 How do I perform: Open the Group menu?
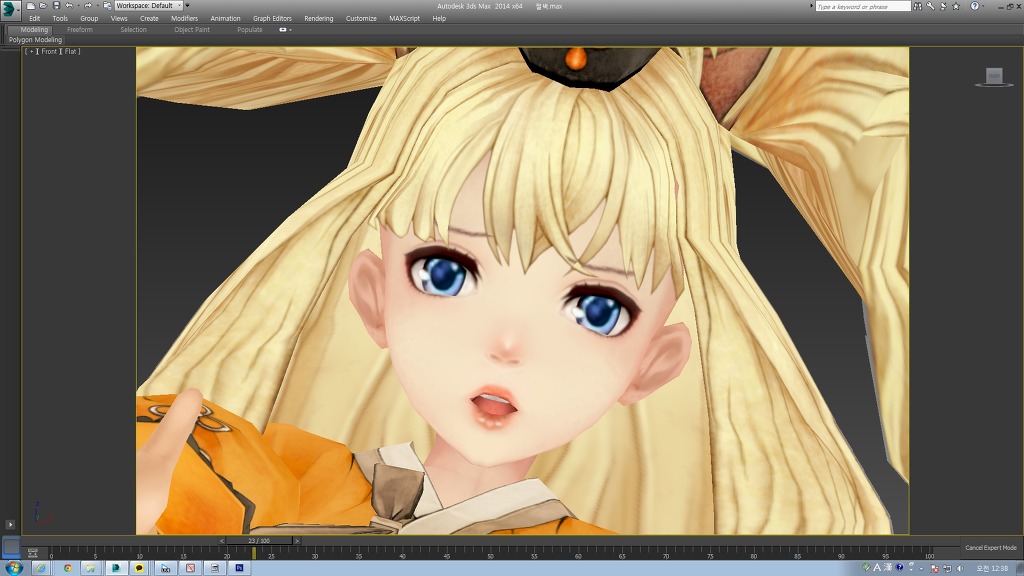[89, 18]
